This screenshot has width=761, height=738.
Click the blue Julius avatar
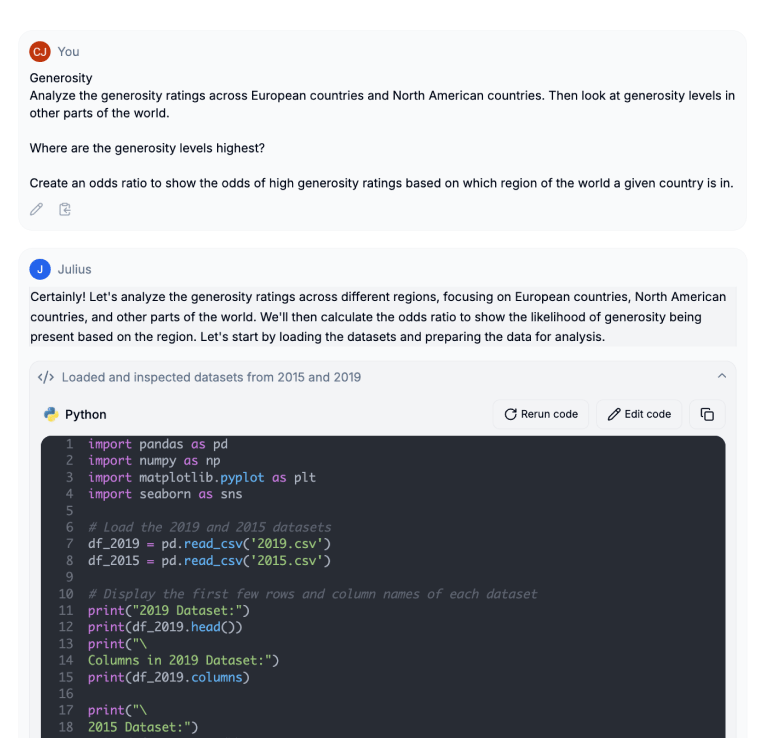point(40,269)
